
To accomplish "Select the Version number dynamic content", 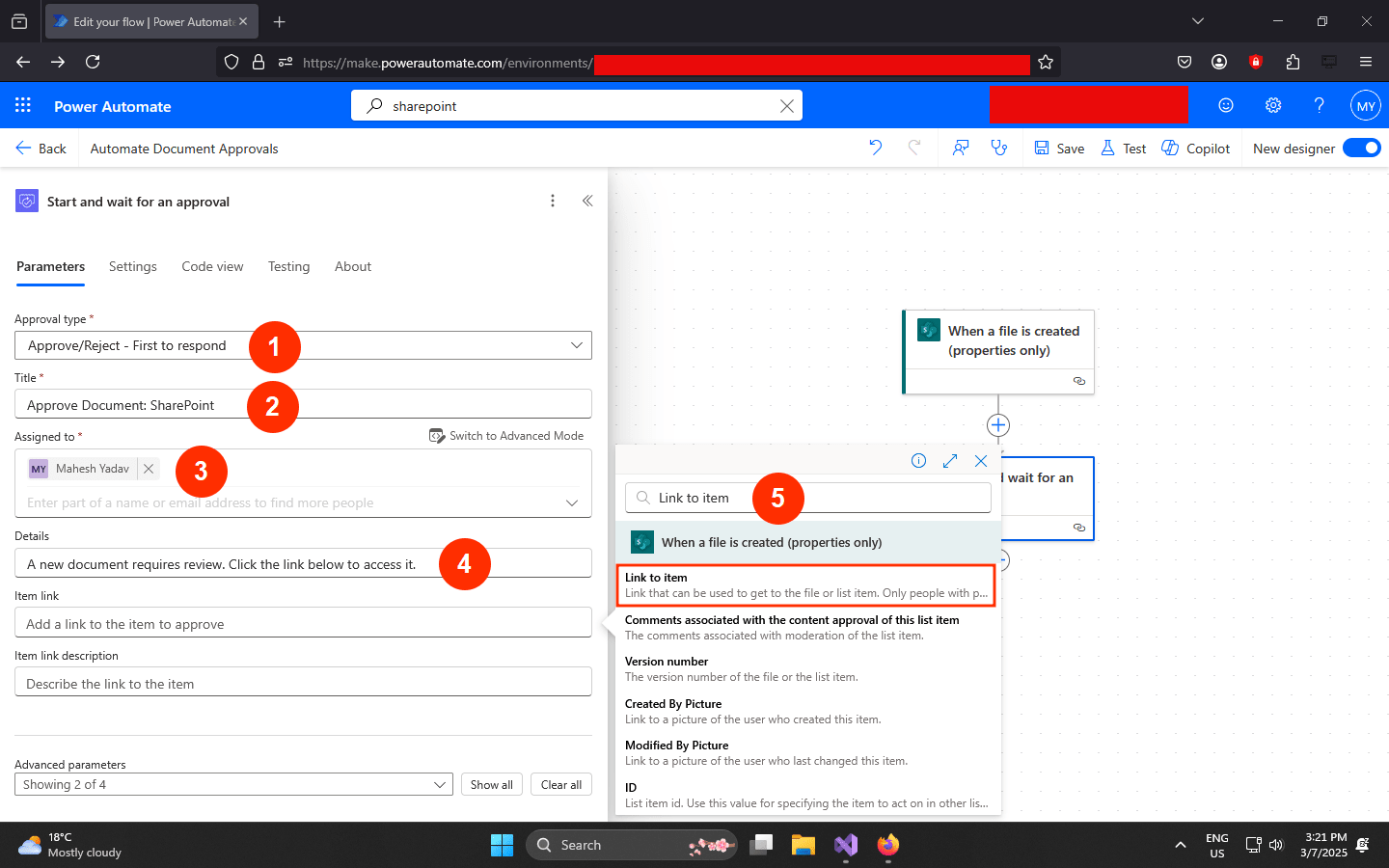I will [x=806, y=669].
